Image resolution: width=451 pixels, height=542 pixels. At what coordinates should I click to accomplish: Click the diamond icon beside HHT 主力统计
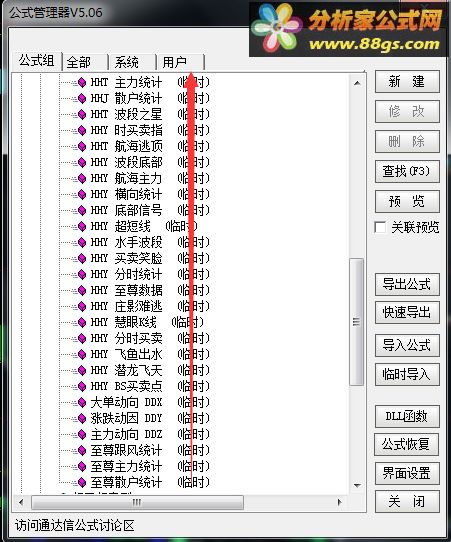(82, 83)
